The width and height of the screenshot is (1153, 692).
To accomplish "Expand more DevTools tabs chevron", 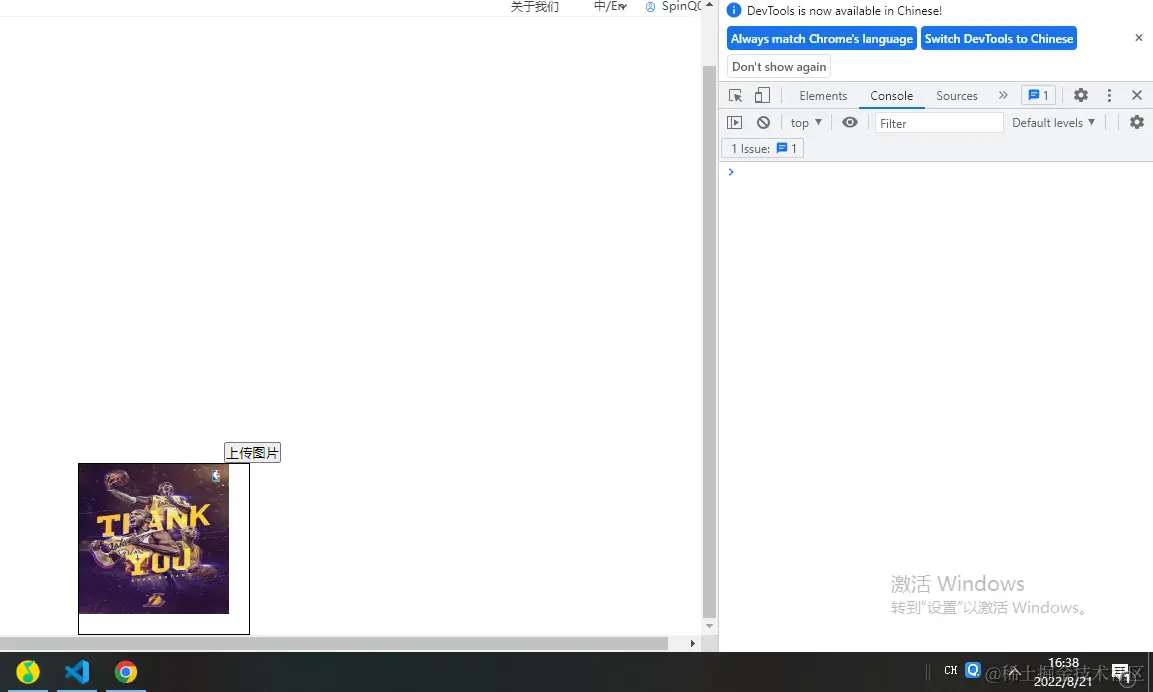I will pyautogui.click(x=1002, y=95).
